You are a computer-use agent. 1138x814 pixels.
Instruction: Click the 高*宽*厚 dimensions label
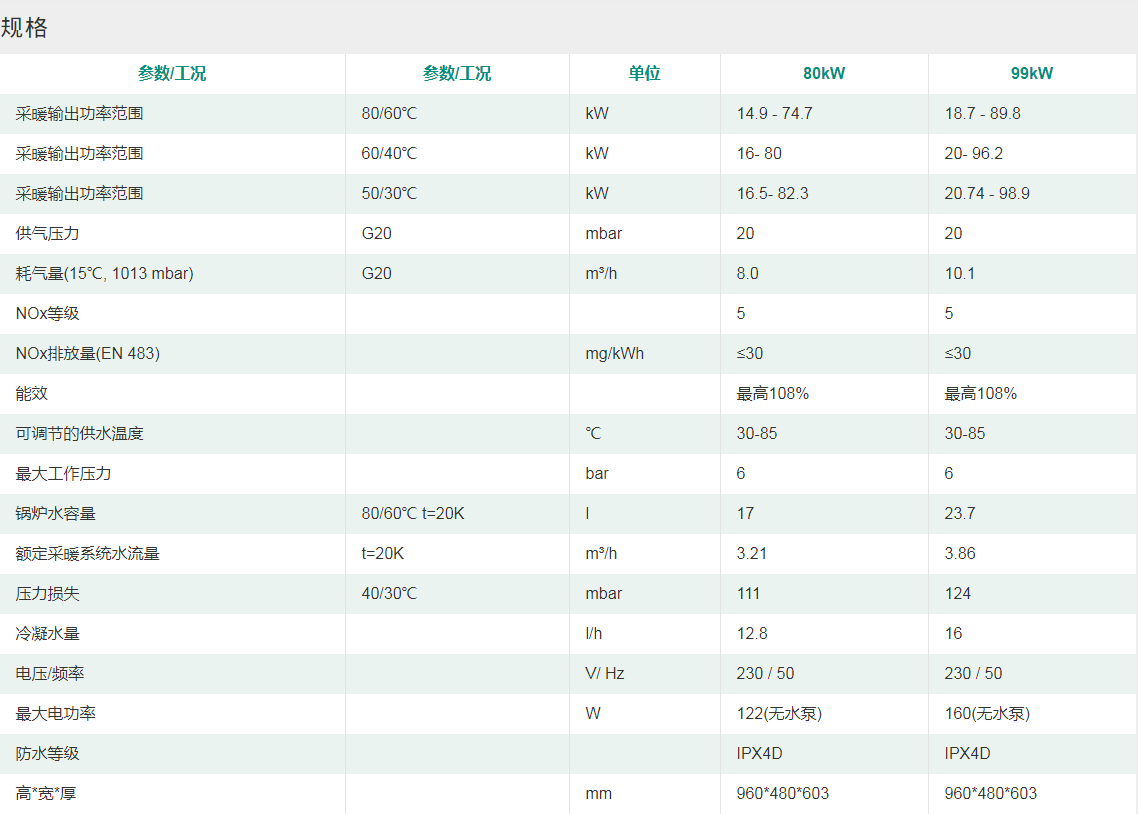pos(46,793)
